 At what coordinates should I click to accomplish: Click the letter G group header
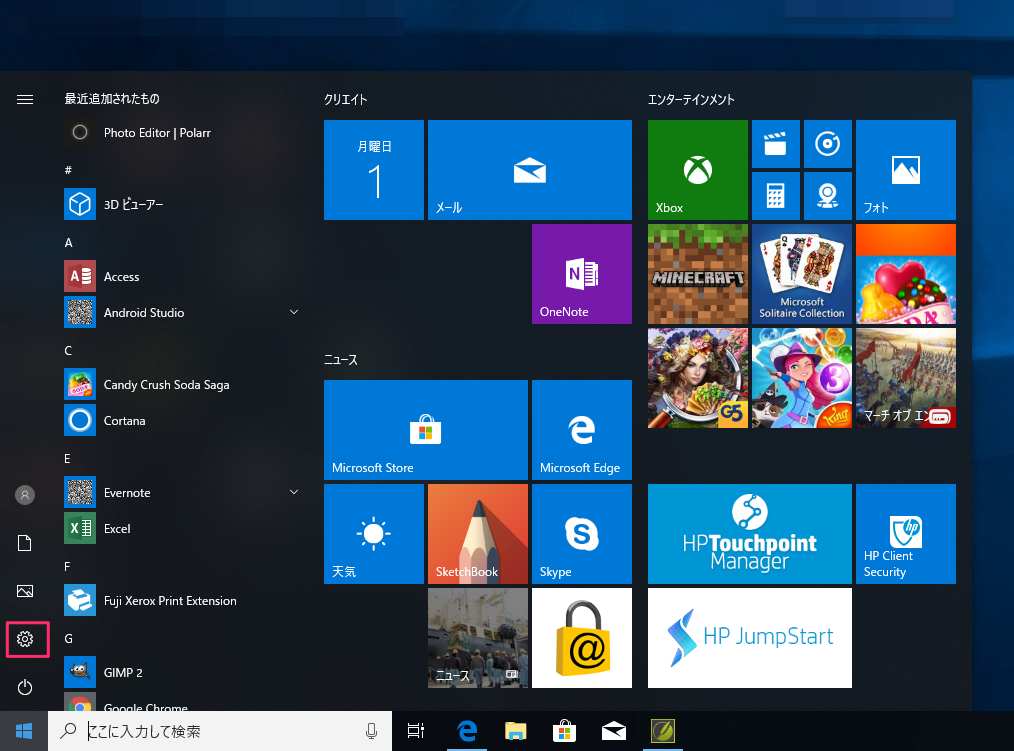(69, 638)
